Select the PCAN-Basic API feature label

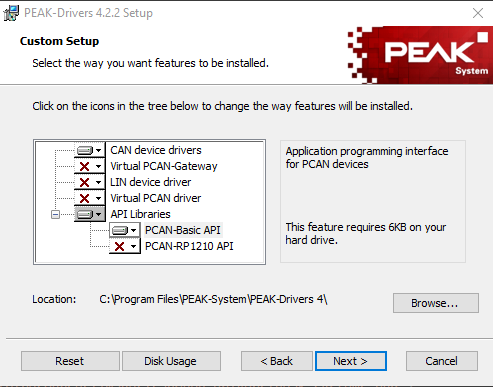(x=183, y=230)
